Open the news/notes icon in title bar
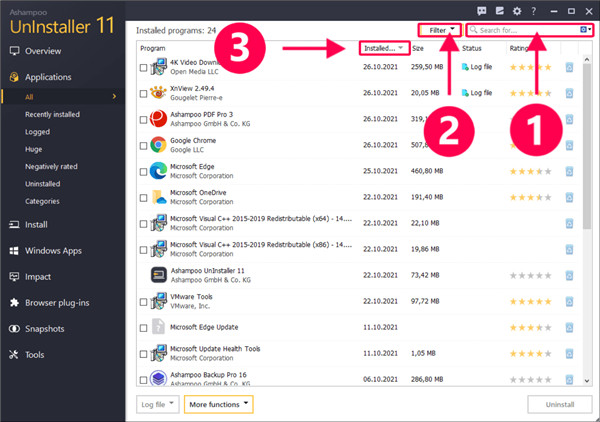The height and width of the screenshot is (422, 600). point(499,11)
